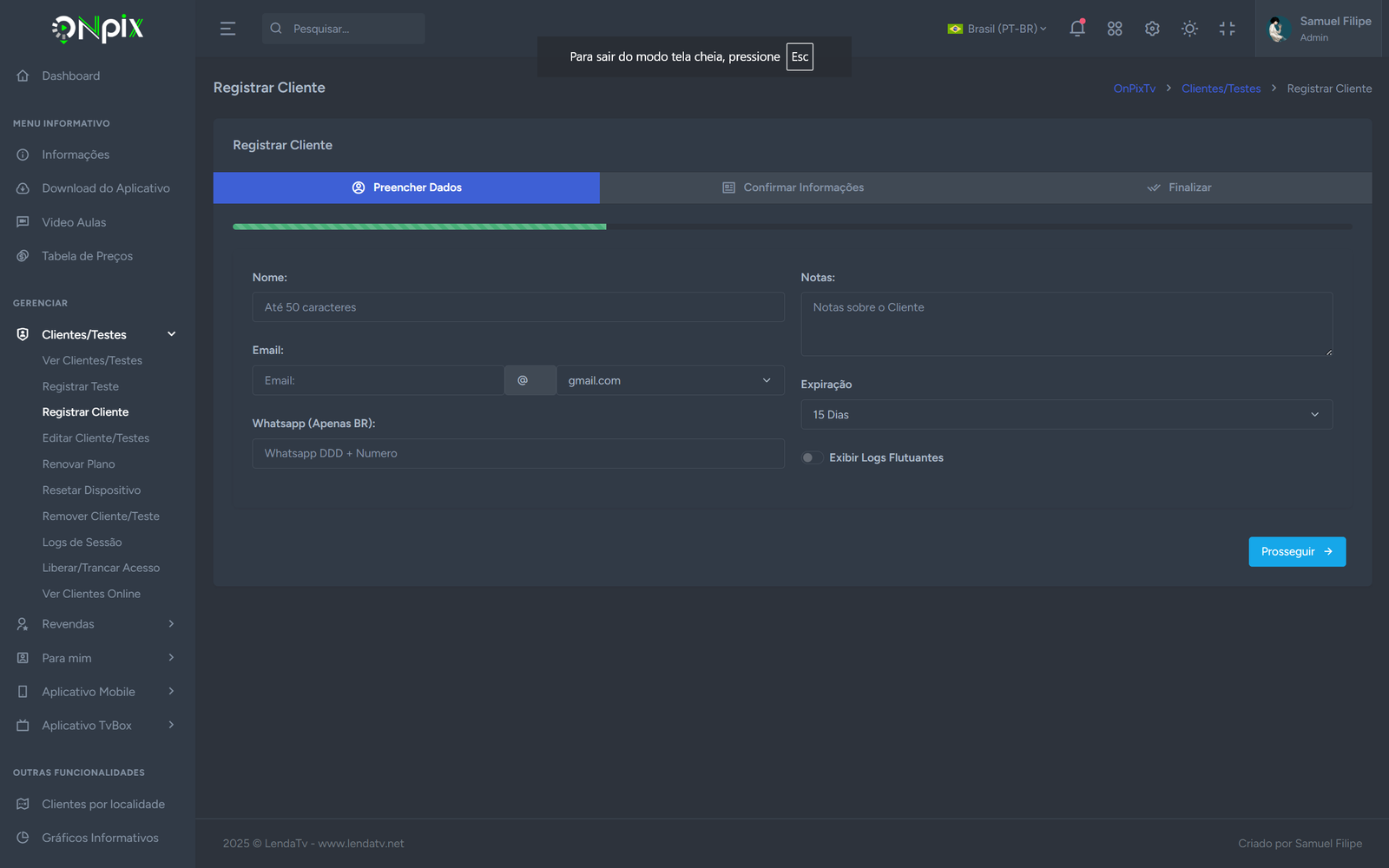Switch theme with the sun icon
The image size is (1389, 868).
click(x=1189, y=29)
